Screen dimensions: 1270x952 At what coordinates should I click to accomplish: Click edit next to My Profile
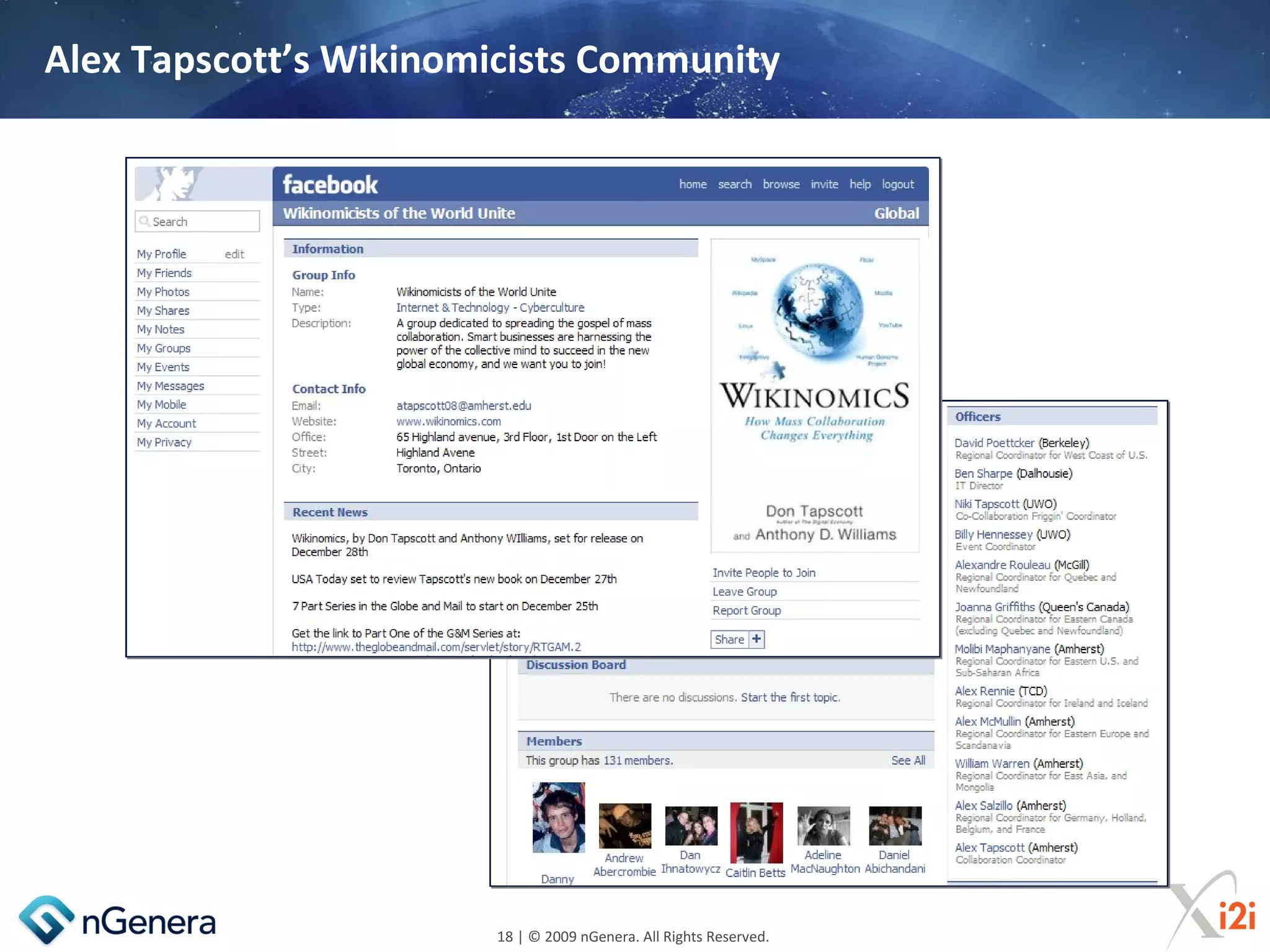pos(234,254)
